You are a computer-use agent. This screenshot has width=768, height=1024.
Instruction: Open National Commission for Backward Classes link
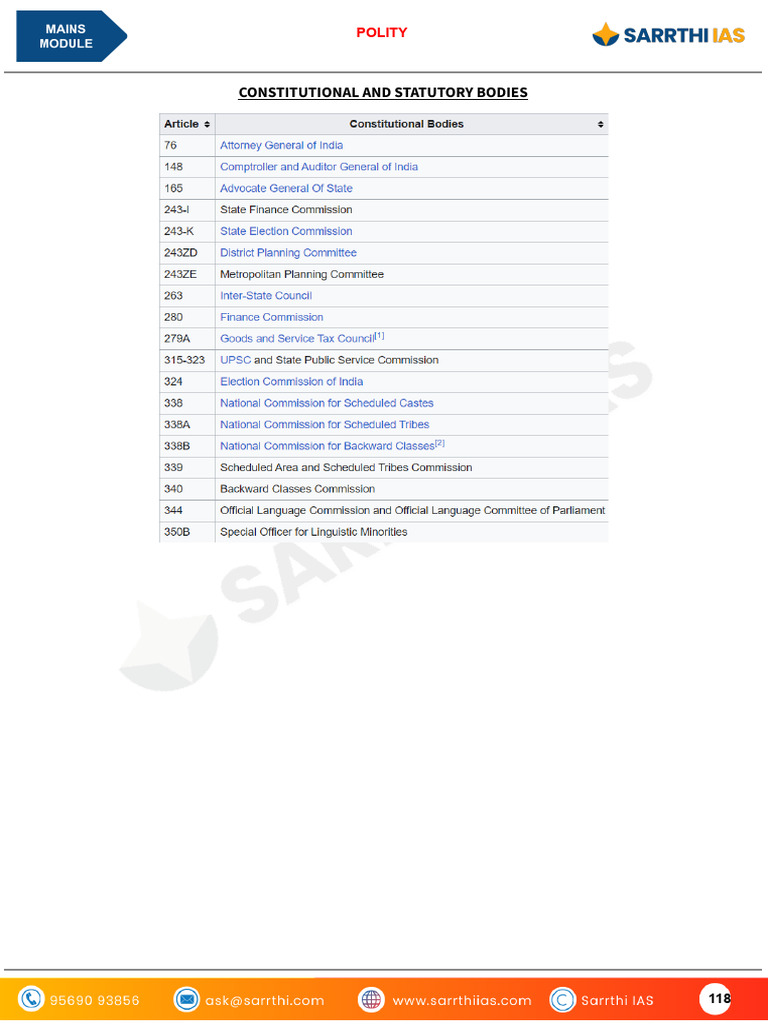click(x=327, y=446)
